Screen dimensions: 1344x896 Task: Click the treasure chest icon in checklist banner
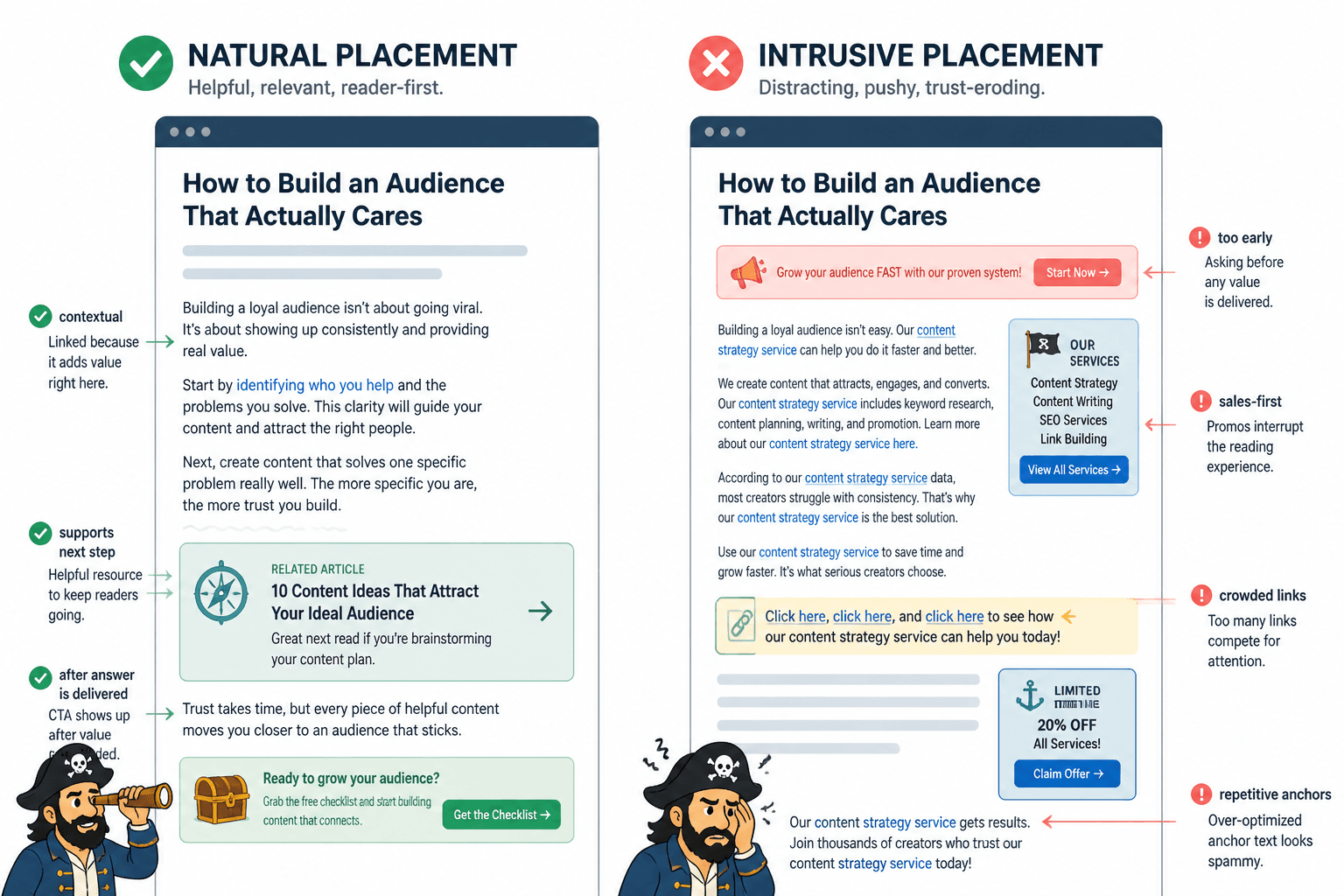pyautogui.click(x=221, y=800)
